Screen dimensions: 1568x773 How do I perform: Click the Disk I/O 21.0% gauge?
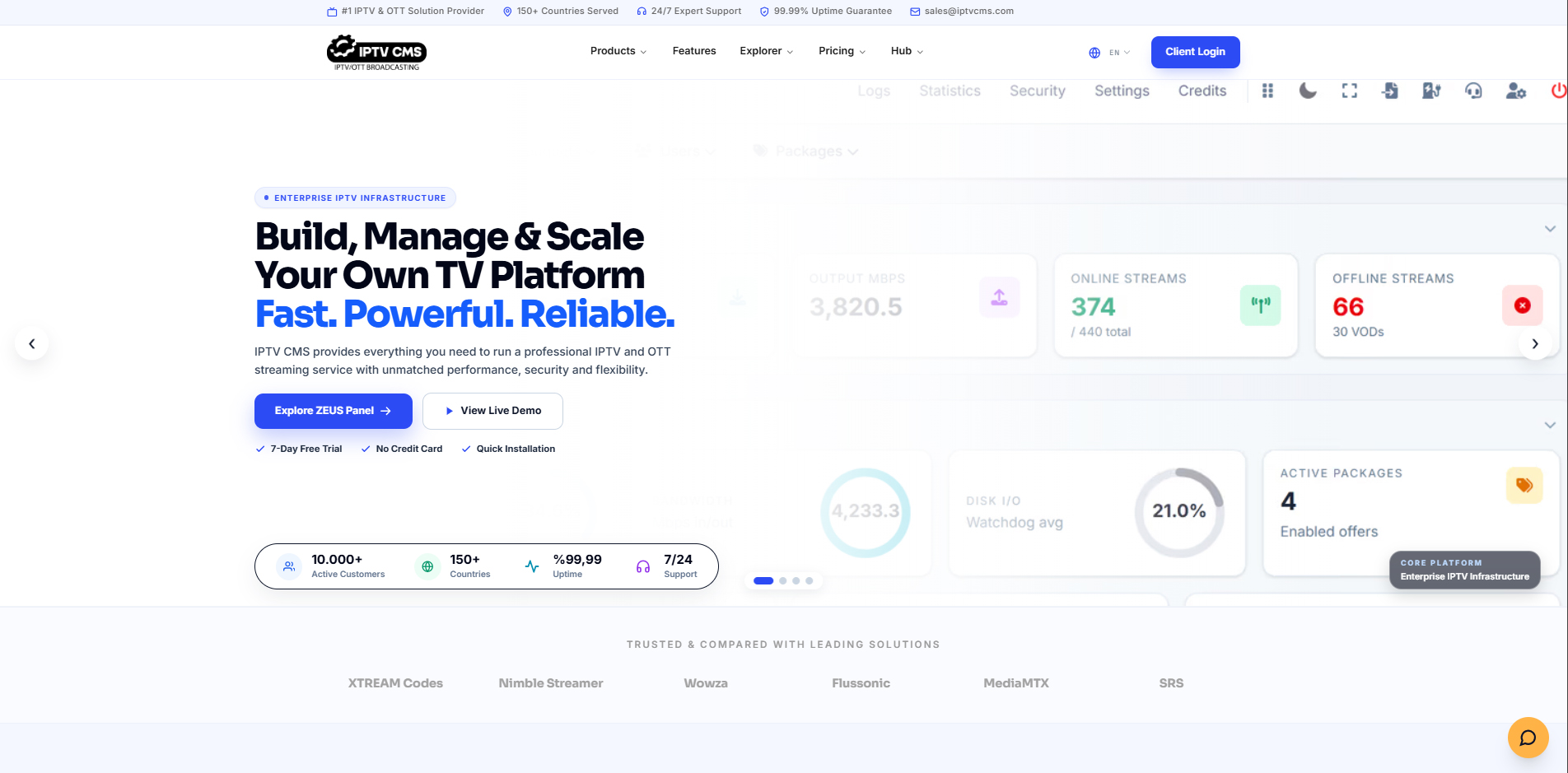[1179, 511]
